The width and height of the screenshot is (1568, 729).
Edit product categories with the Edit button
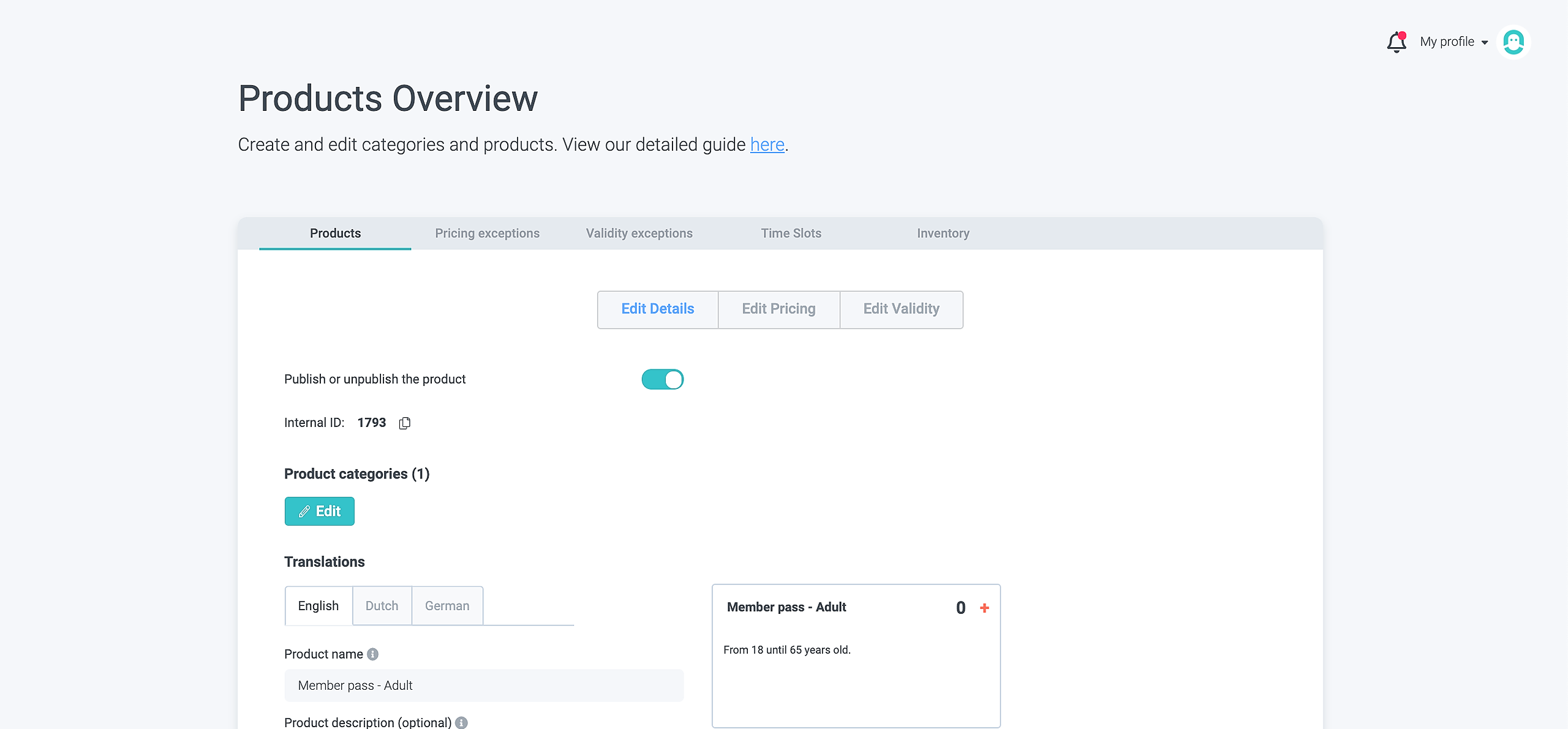point(319,511)
